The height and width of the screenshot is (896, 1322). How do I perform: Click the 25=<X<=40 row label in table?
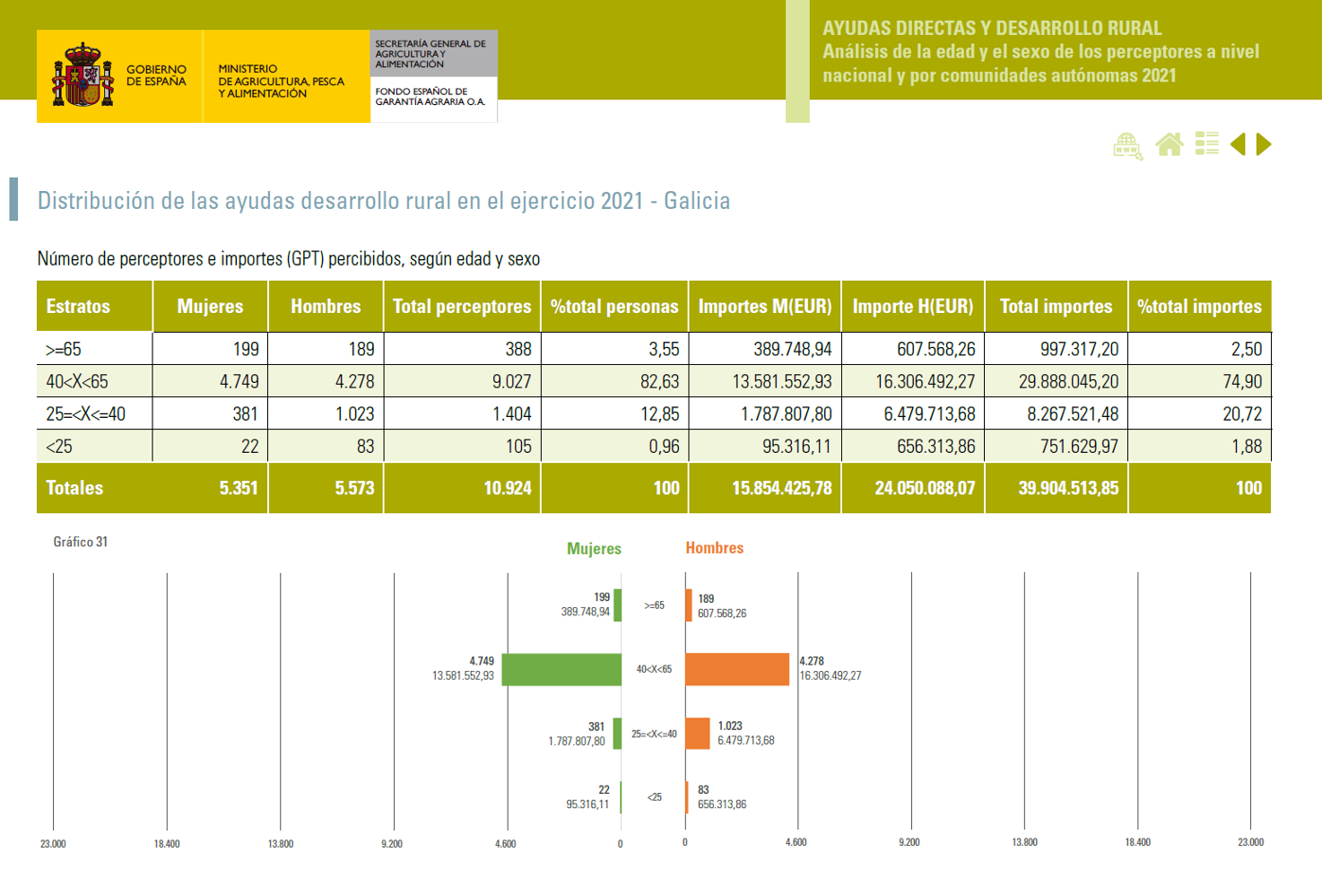86,414
